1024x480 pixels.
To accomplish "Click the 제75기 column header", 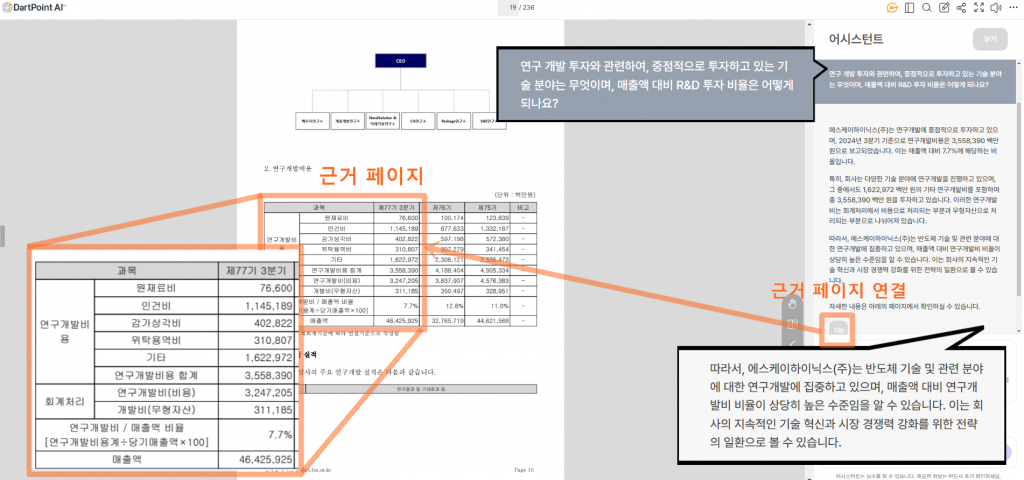I will (x=488, y=207).
